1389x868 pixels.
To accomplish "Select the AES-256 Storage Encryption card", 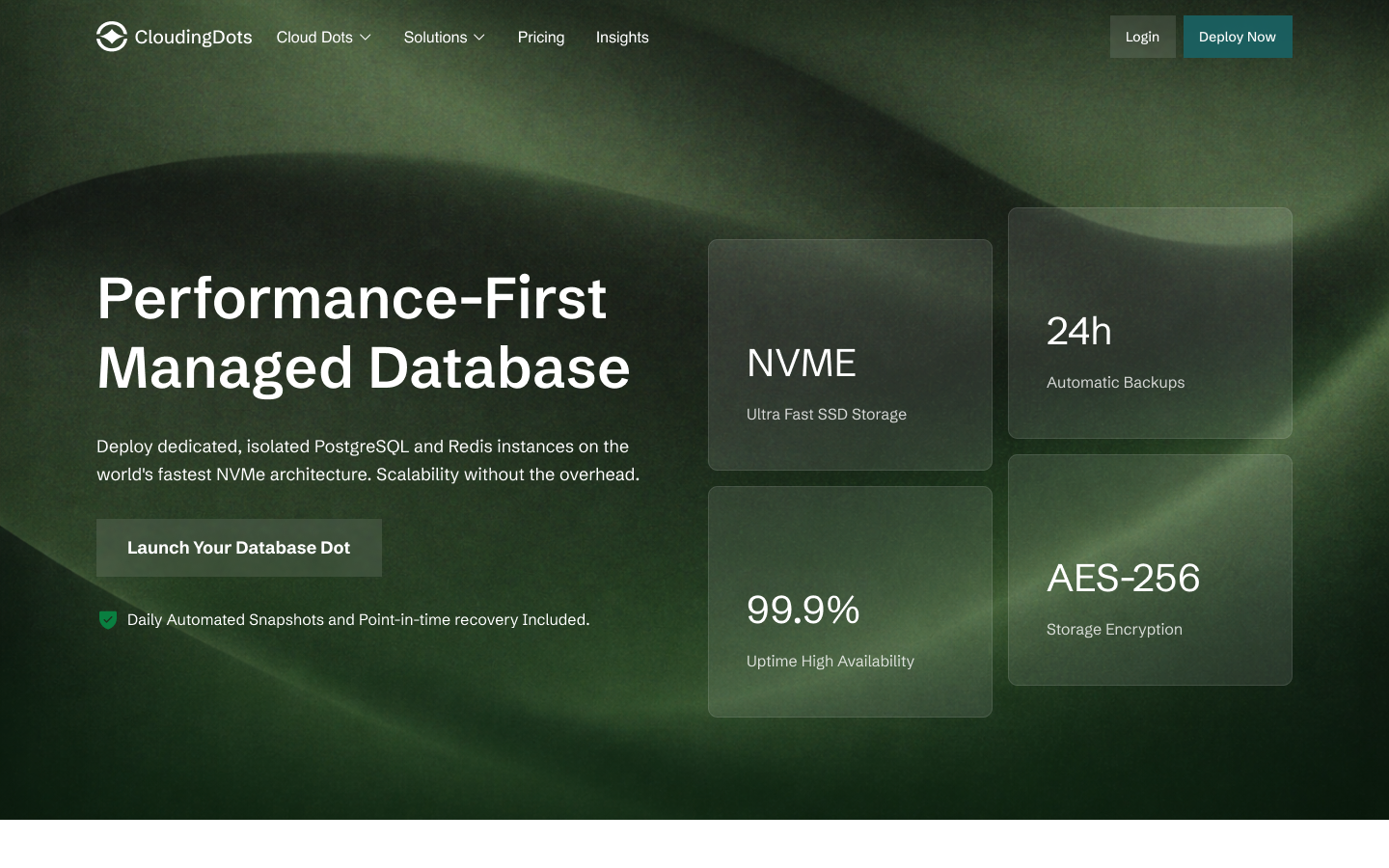I will (x=1150, y=570).
